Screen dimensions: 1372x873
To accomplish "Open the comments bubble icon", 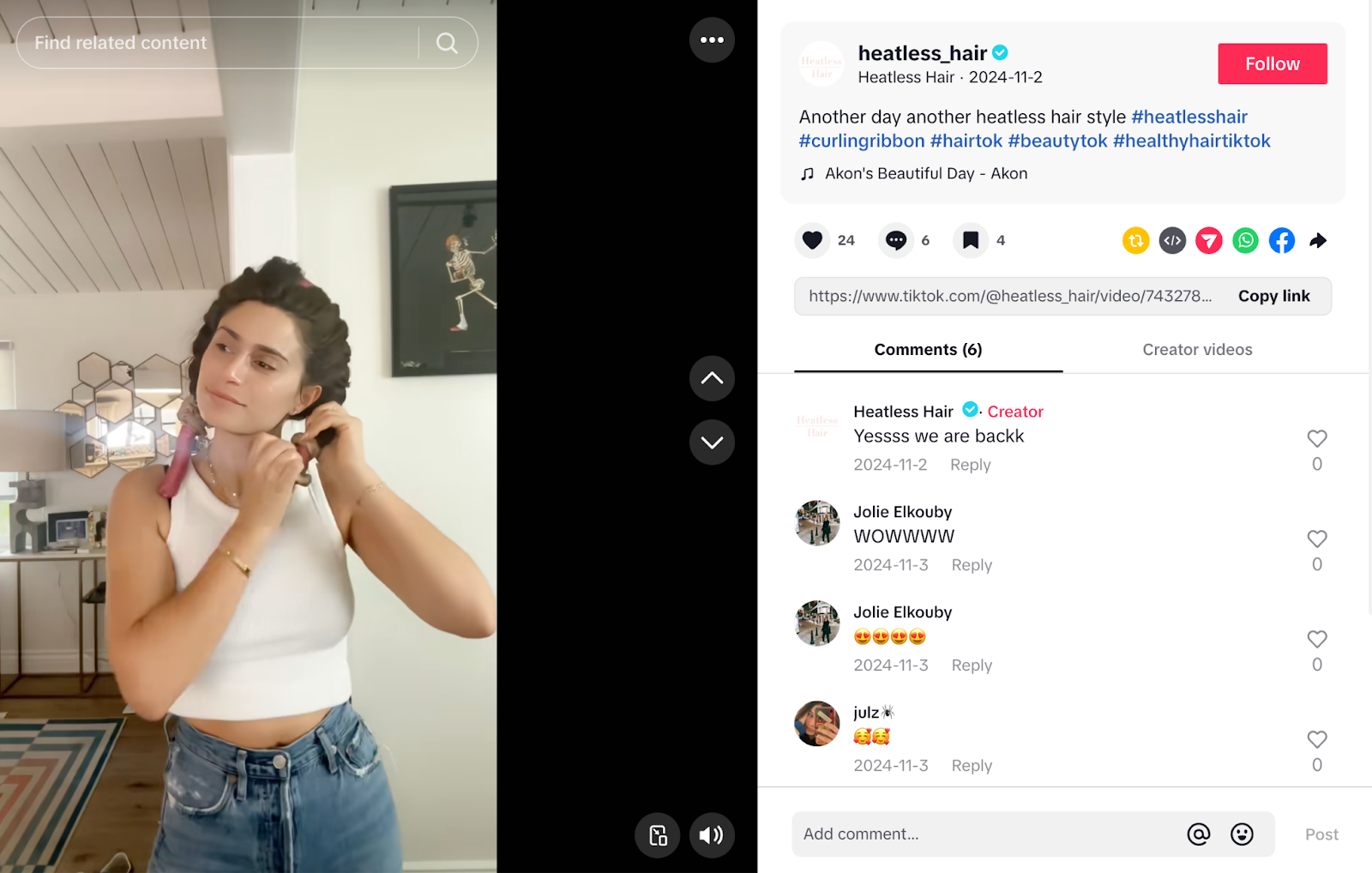I will [896, 241].
